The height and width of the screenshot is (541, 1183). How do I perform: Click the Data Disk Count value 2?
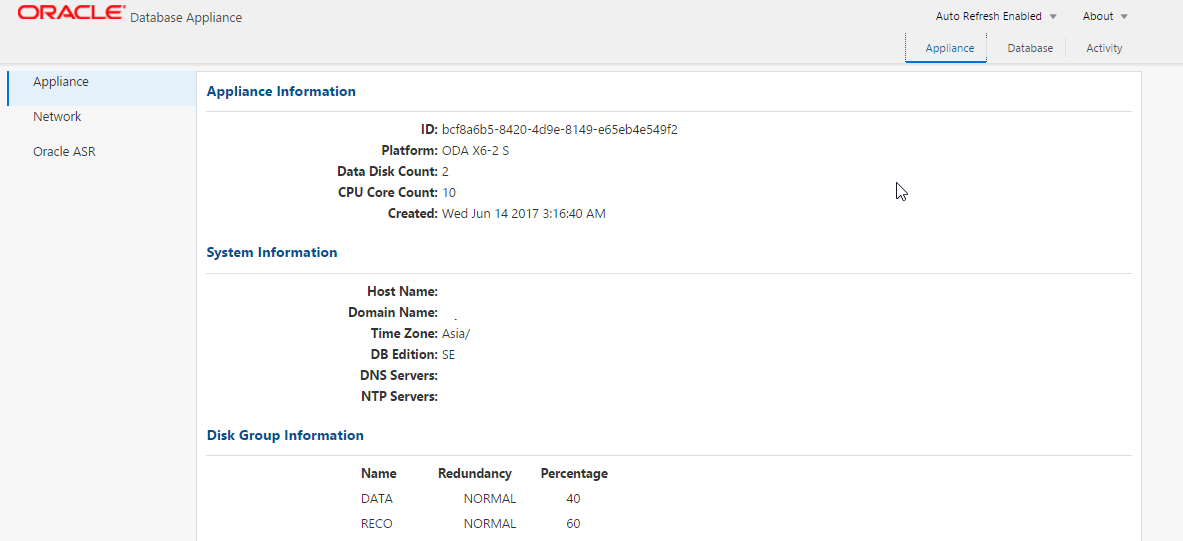445,171
